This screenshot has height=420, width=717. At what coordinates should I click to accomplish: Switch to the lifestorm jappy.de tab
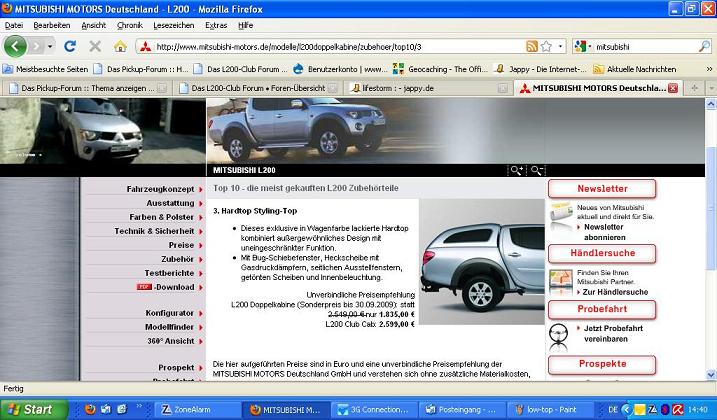(428, 88)
